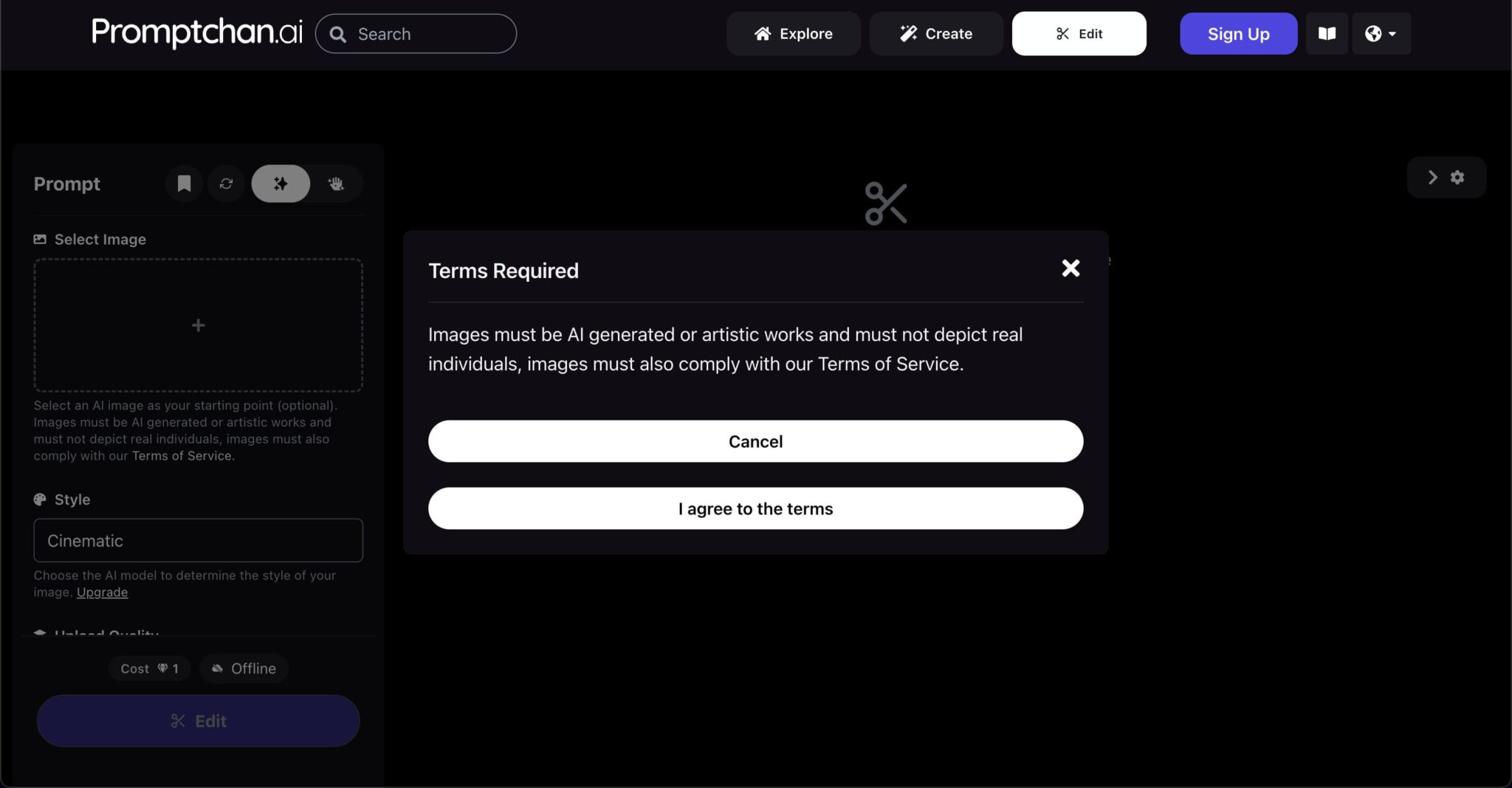
Task: Click the settings gear icon
Action: click(x=1457, y=177)
